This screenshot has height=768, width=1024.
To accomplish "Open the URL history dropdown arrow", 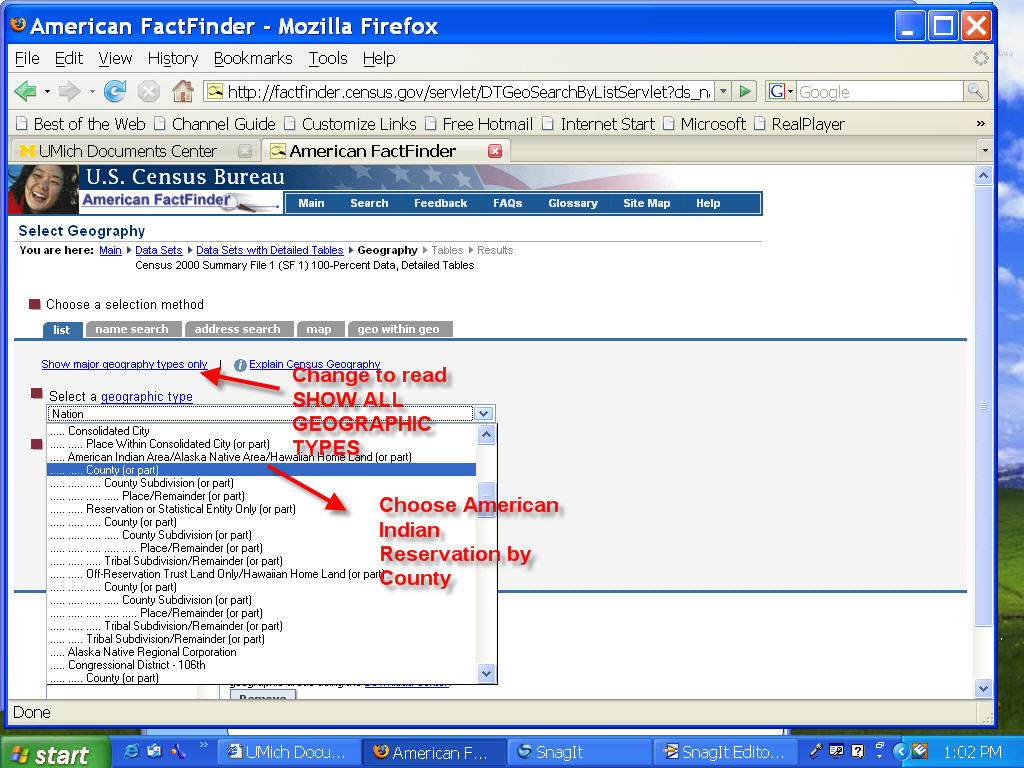I will [723, 92].
